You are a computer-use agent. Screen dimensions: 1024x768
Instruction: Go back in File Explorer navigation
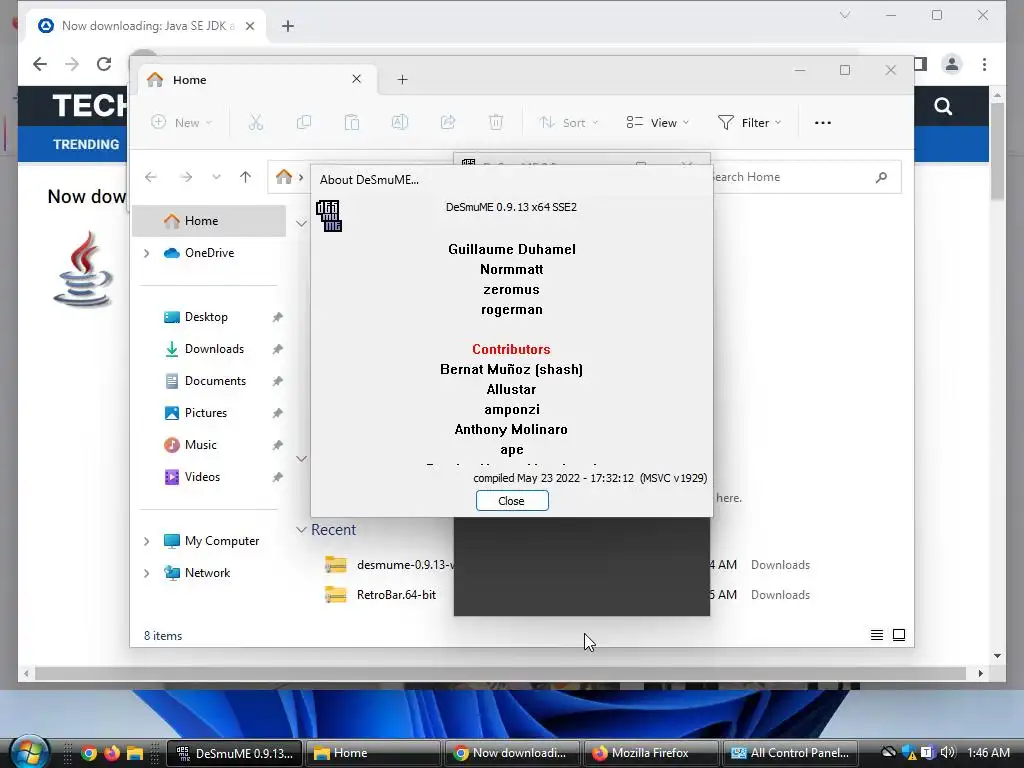pyautogui.click(x=151, y=177)
